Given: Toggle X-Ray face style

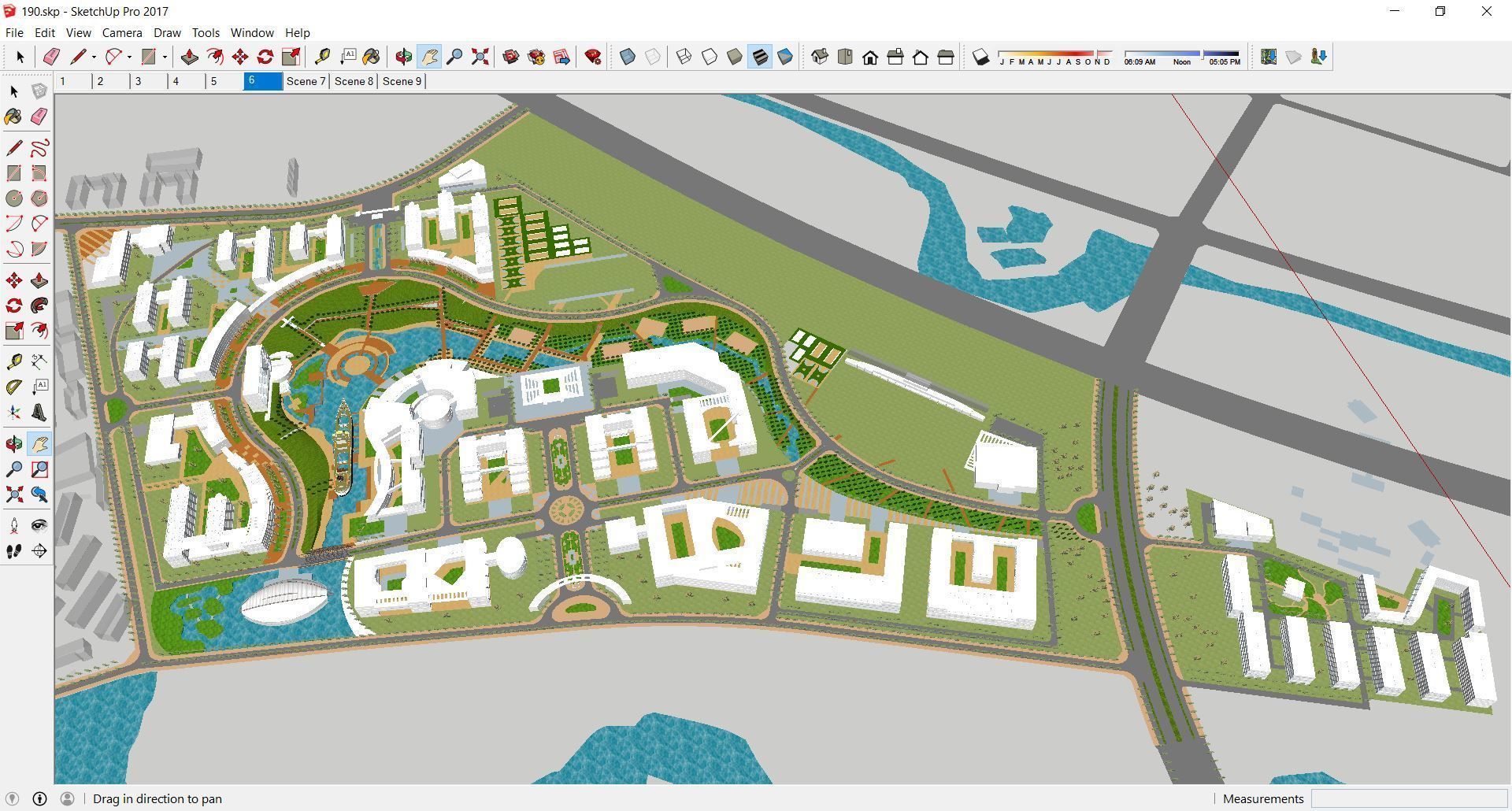Looking at the screenshot, I should pyautogui.click(x=628, y=57).
